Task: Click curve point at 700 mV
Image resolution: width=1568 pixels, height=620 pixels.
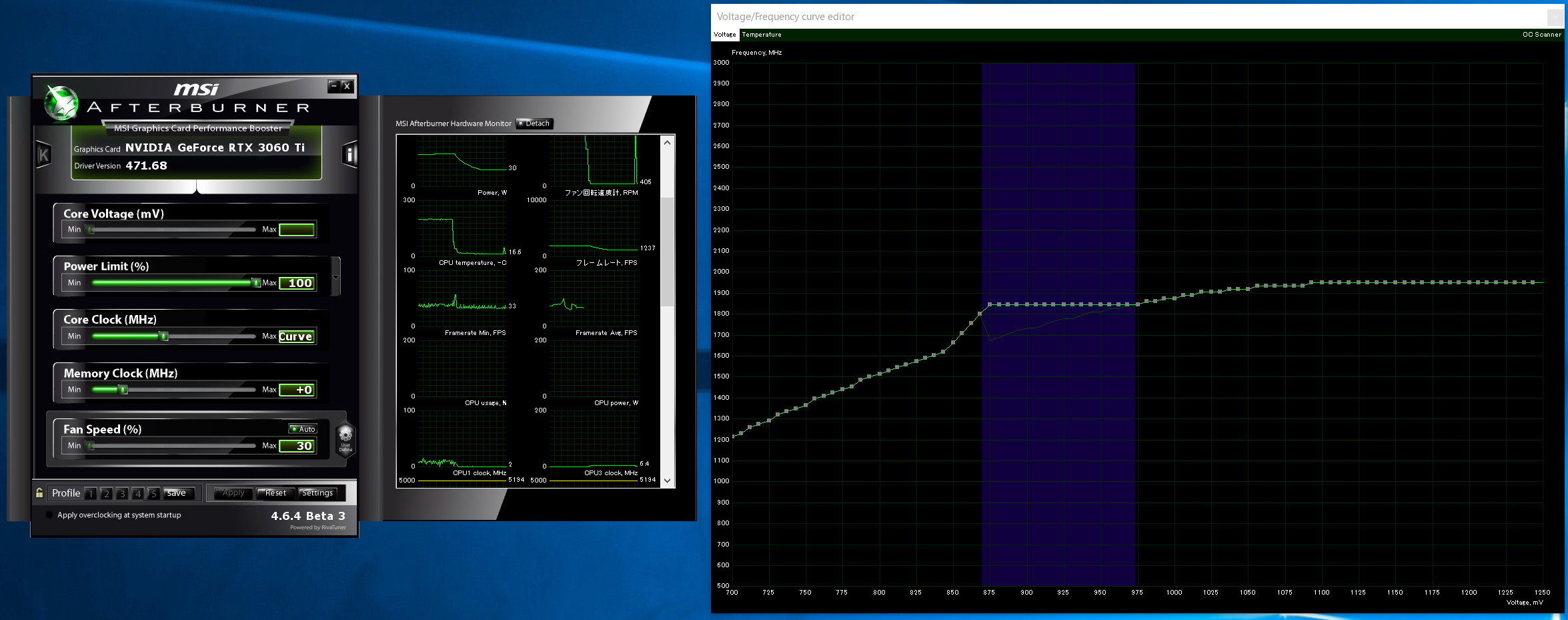Action: [733, 436]
